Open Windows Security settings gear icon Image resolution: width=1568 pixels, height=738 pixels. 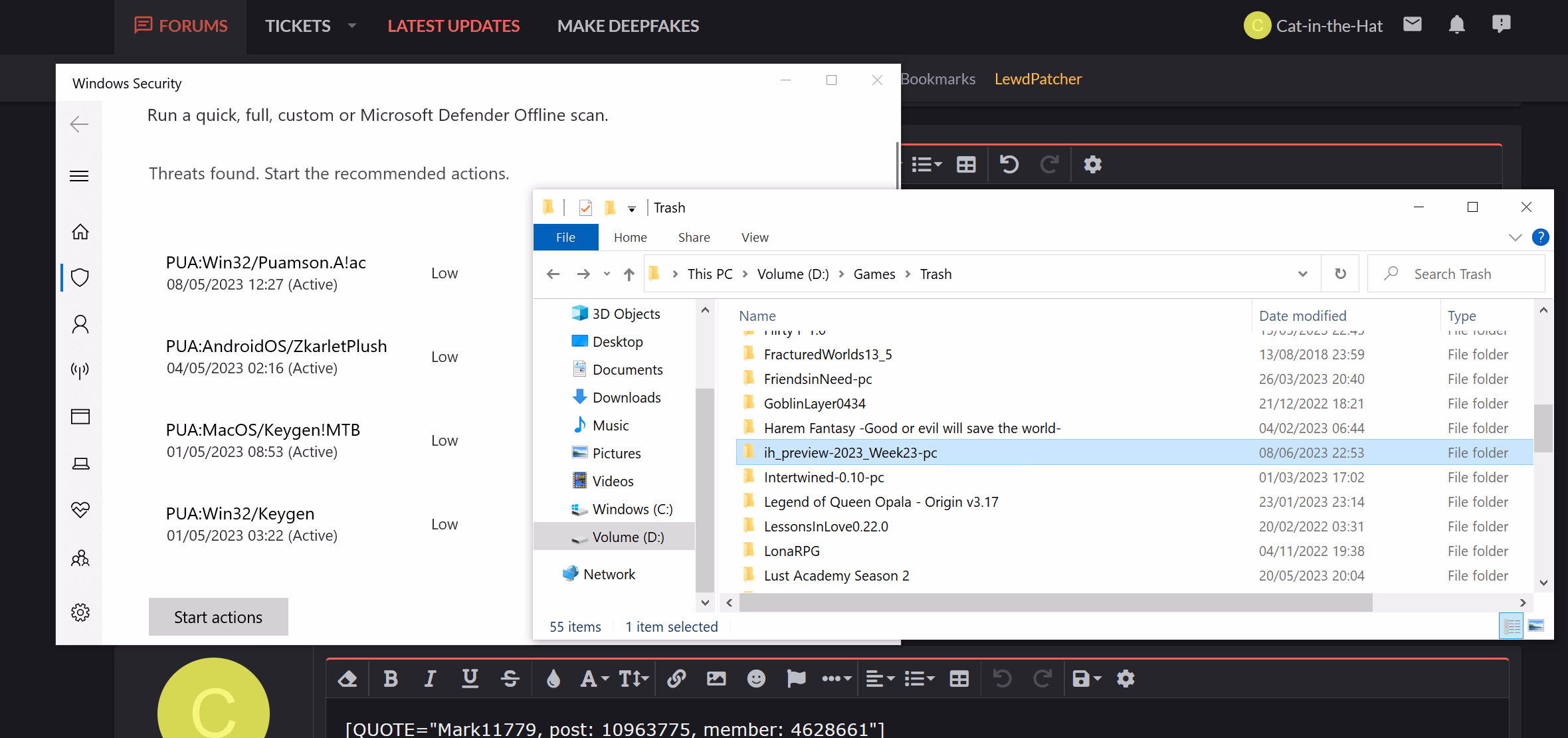click(x=80, y=612)
